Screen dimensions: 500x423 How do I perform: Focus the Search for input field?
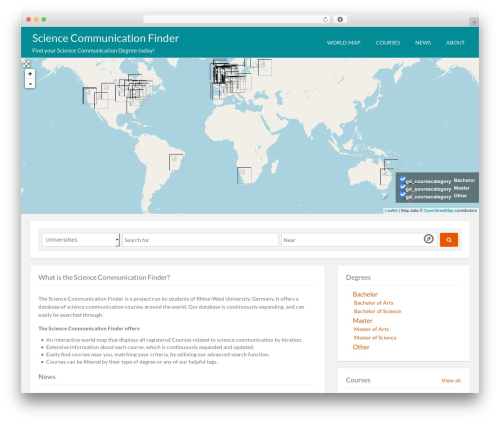(x=200, y=240)
